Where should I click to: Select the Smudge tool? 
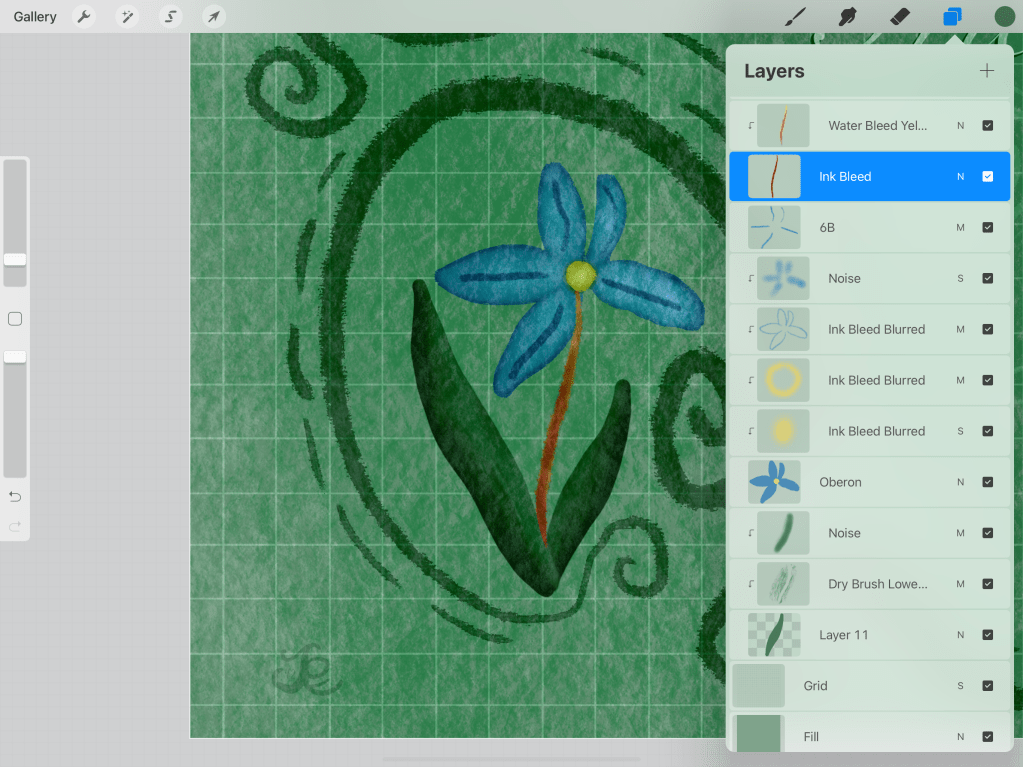(x=848, y=17)
